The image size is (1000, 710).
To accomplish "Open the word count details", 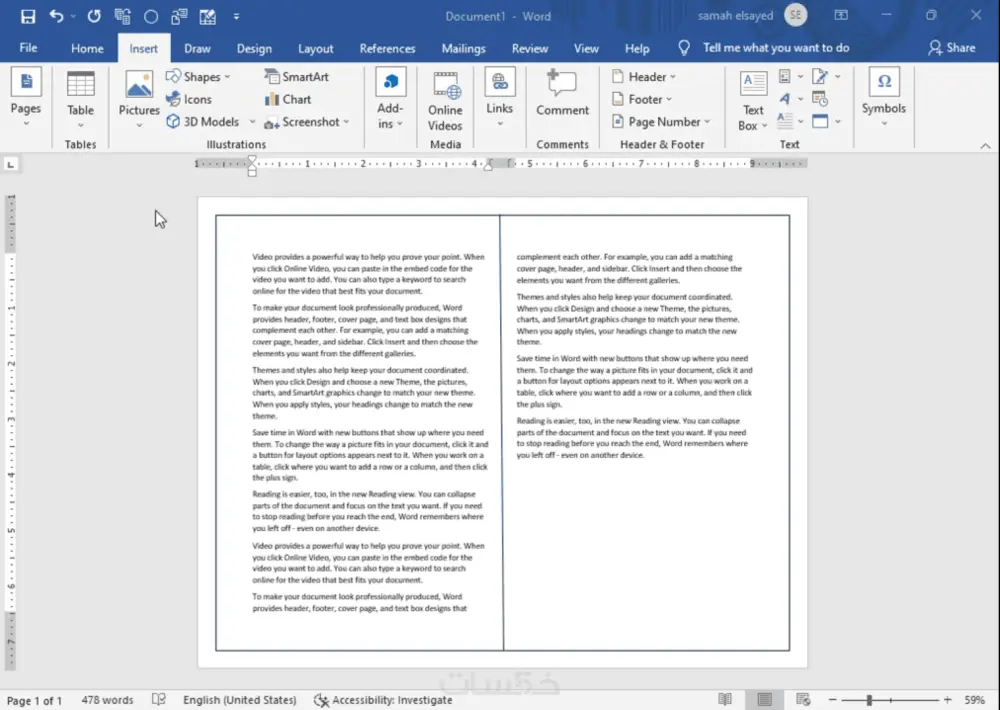I will 106,700.
